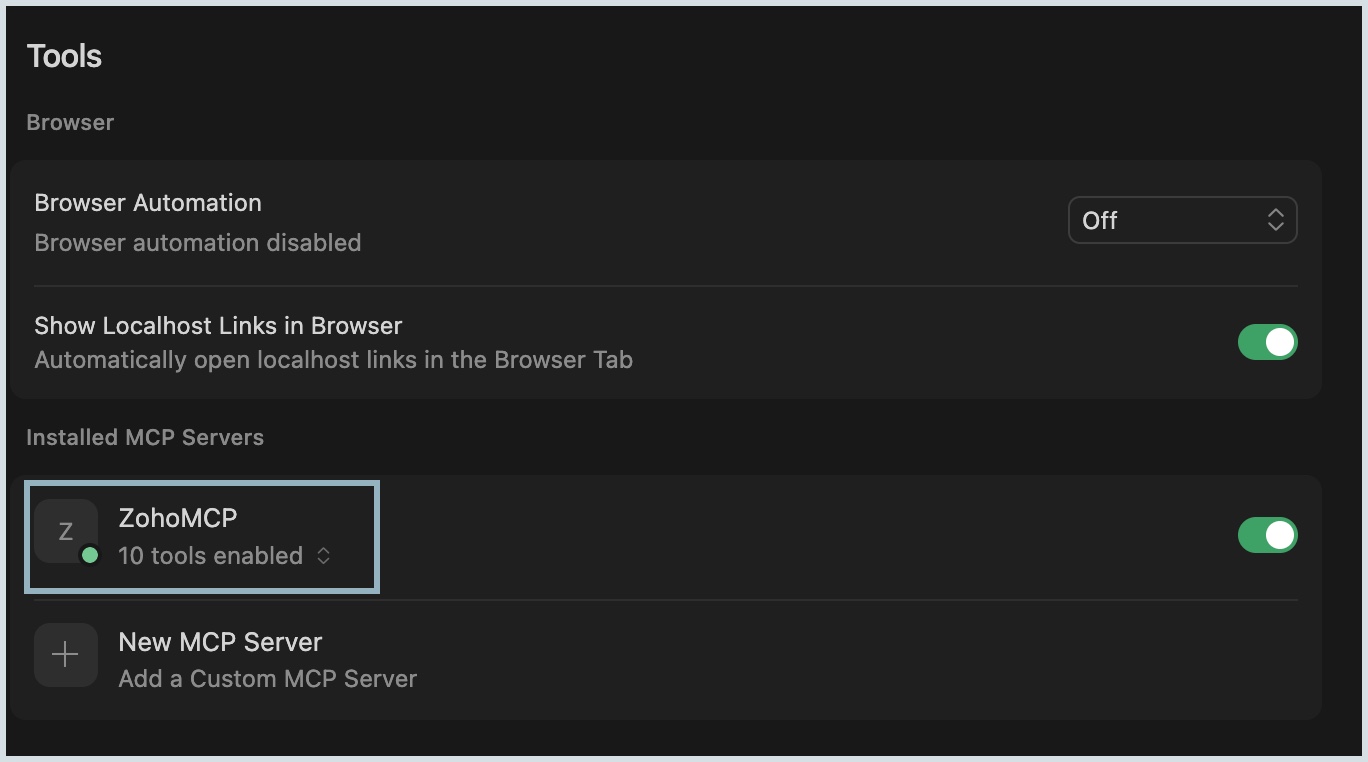Click the "Automatically open localhost links" description text
This screenshot has width=1368, height=762.
point(333,360)
